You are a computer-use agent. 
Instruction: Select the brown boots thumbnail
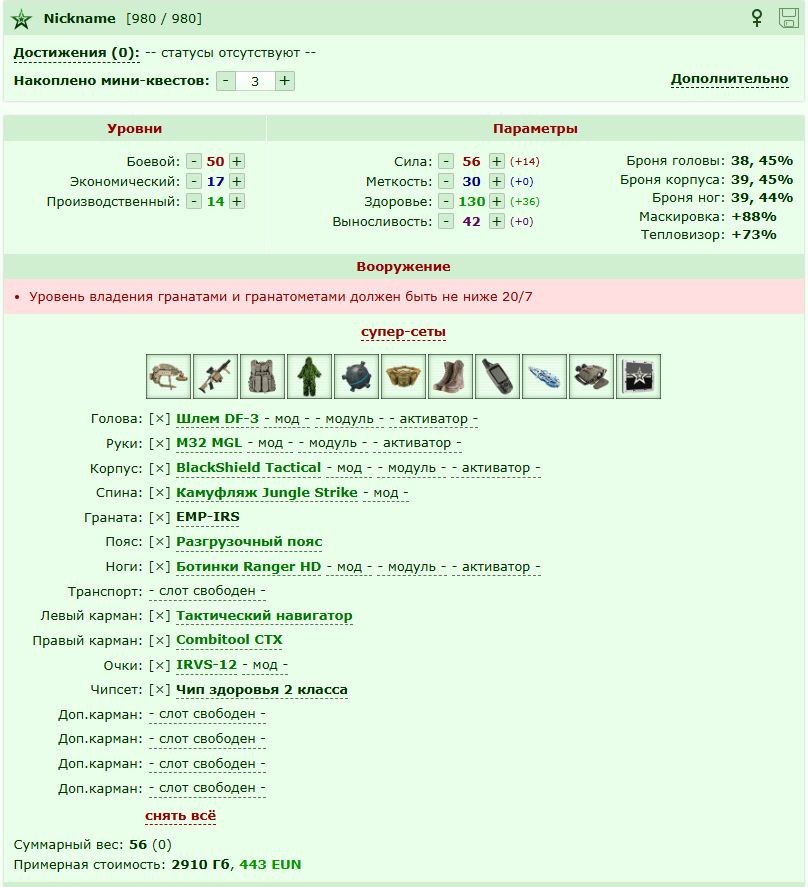pyautogui.click(x=450, y=376)
